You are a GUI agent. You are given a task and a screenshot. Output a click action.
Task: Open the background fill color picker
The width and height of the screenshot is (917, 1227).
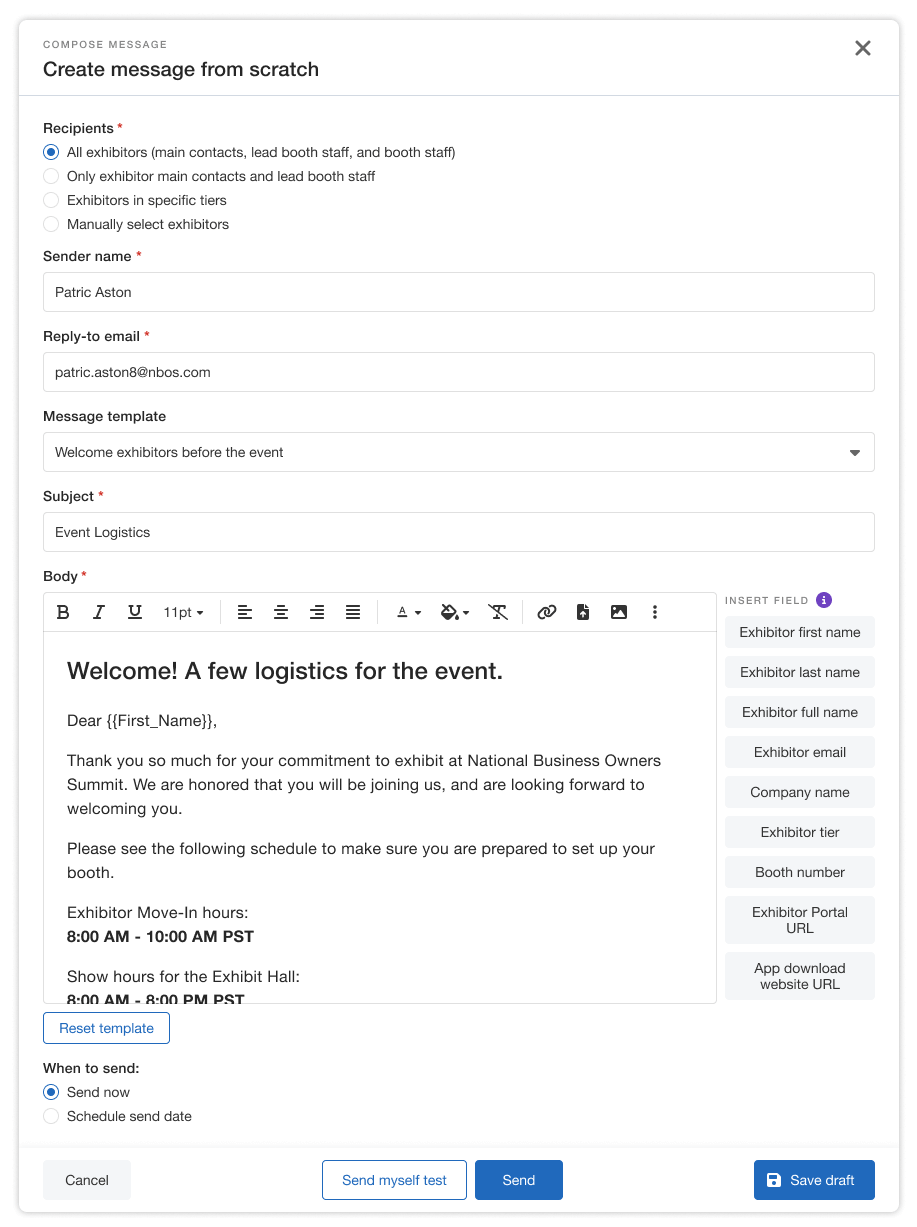[455, 612]
